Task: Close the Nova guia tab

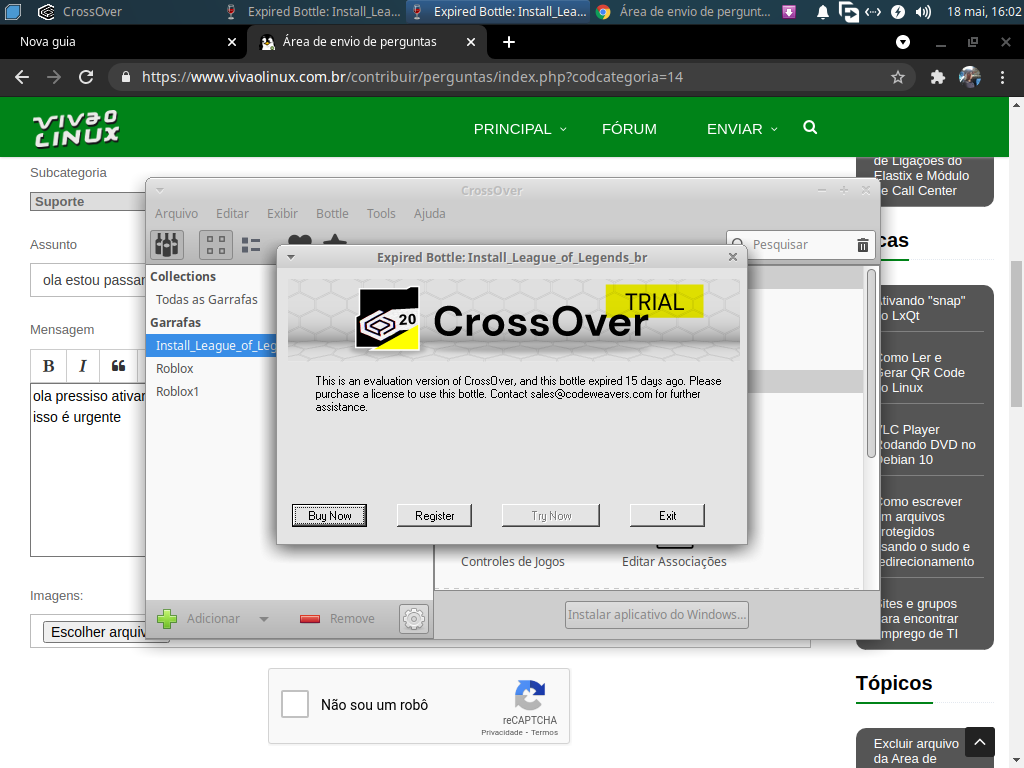Action: (232, 42)
